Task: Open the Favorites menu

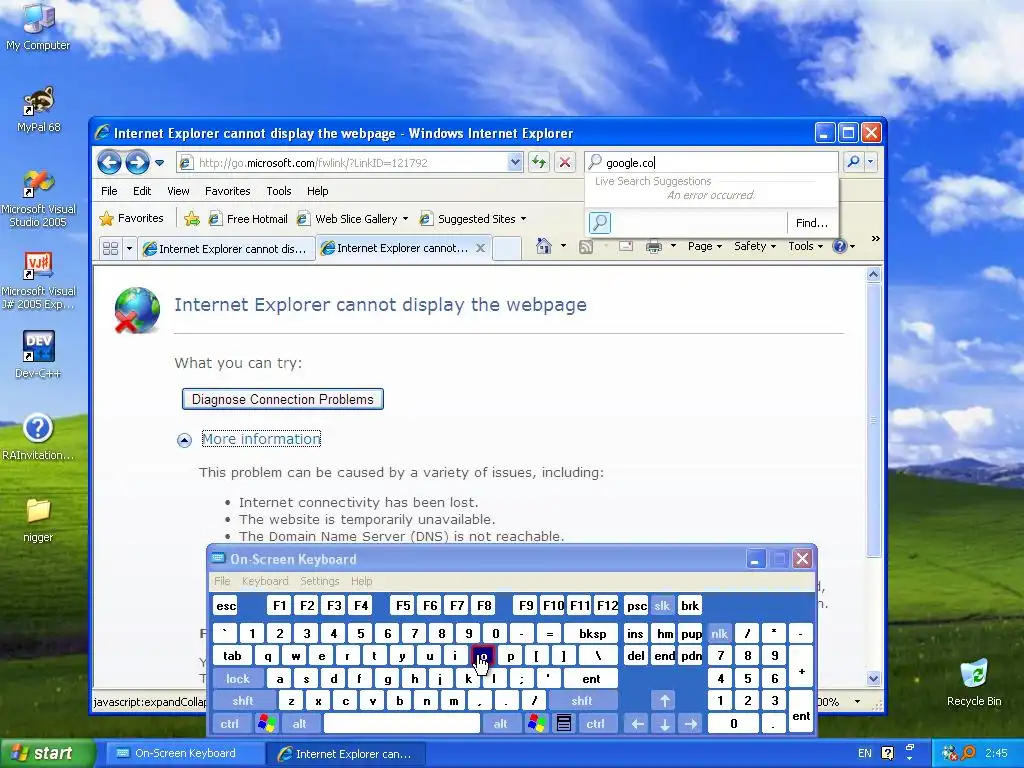Action: pos(227,191)
